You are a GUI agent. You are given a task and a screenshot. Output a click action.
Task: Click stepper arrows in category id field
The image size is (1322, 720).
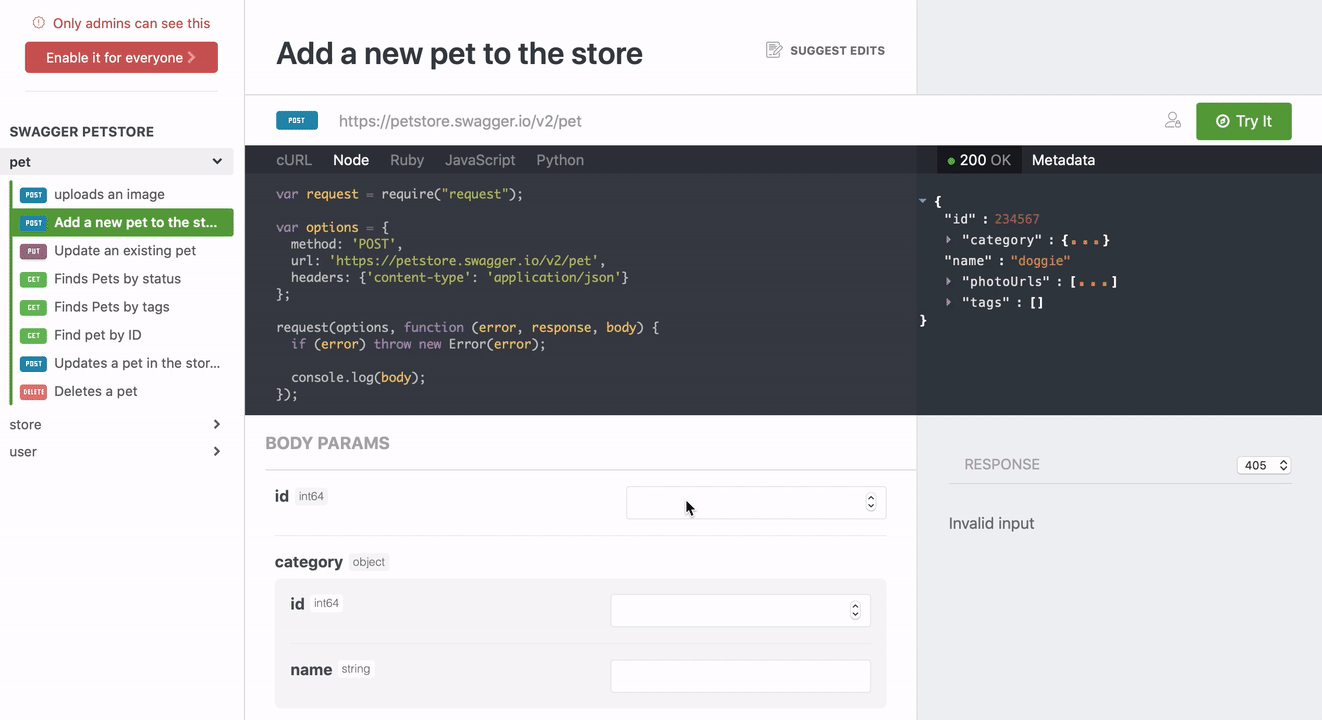click(855, 610)
